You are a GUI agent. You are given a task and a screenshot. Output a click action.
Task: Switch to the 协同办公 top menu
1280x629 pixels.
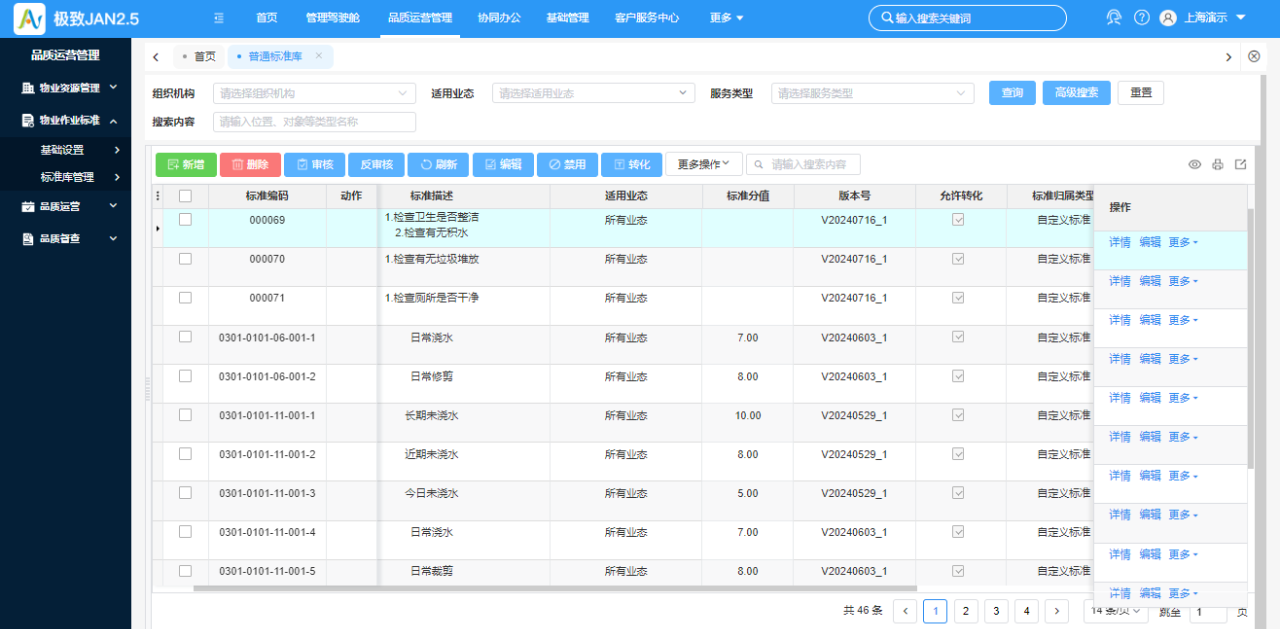(497, 18)
